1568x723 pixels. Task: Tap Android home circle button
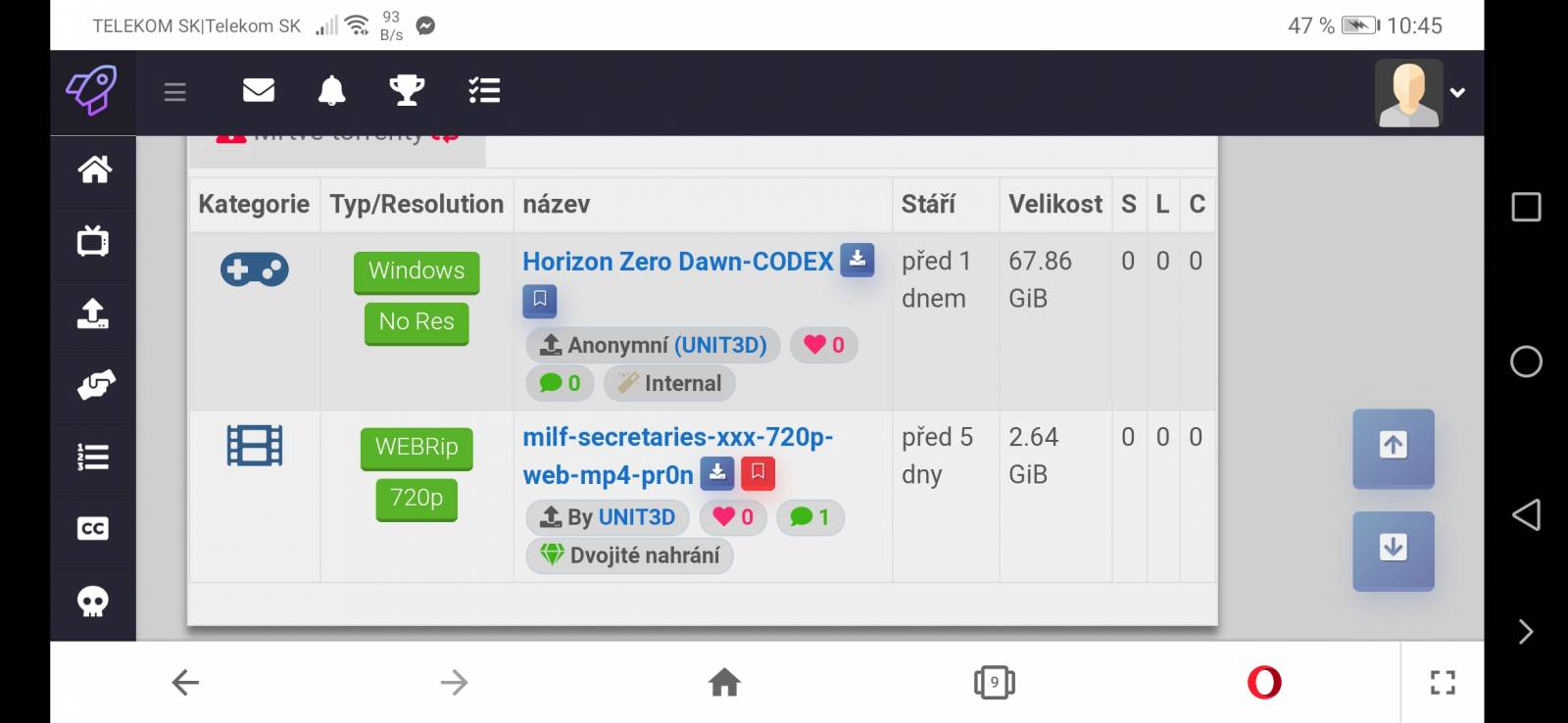(x=1526, y=361)
